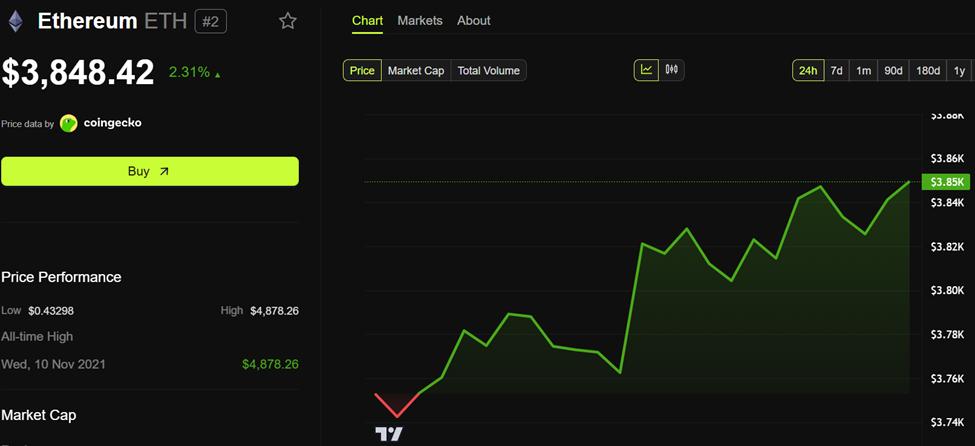Choose the 7d time range
Viewport: 975px width, 446px height.
836,70
